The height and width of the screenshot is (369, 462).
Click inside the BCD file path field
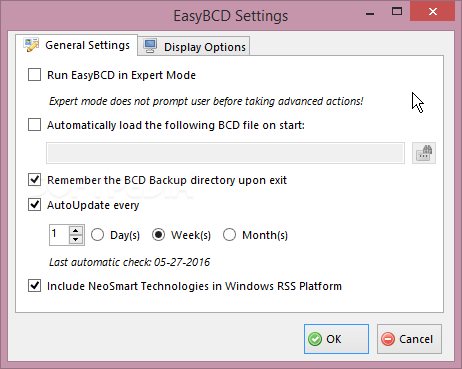pyautogui.click(x=225, y=153)
